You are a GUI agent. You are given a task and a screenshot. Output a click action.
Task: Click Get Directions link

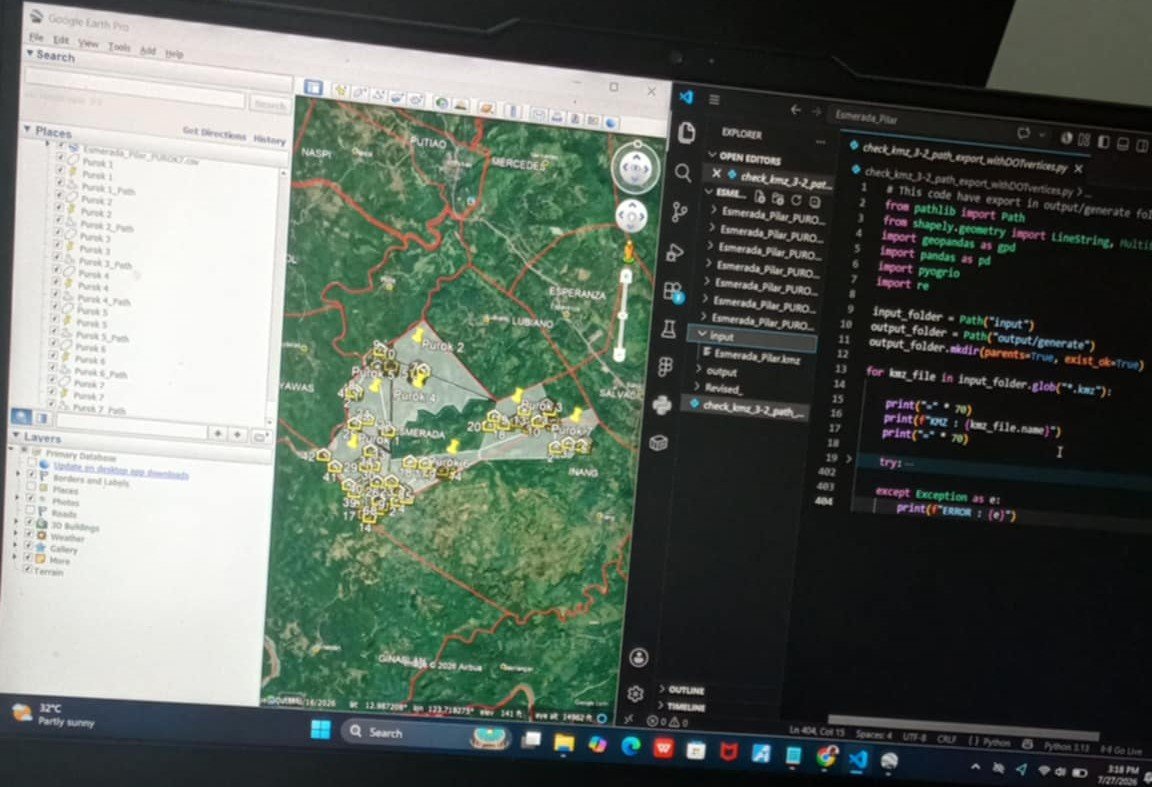pos(214,134)
